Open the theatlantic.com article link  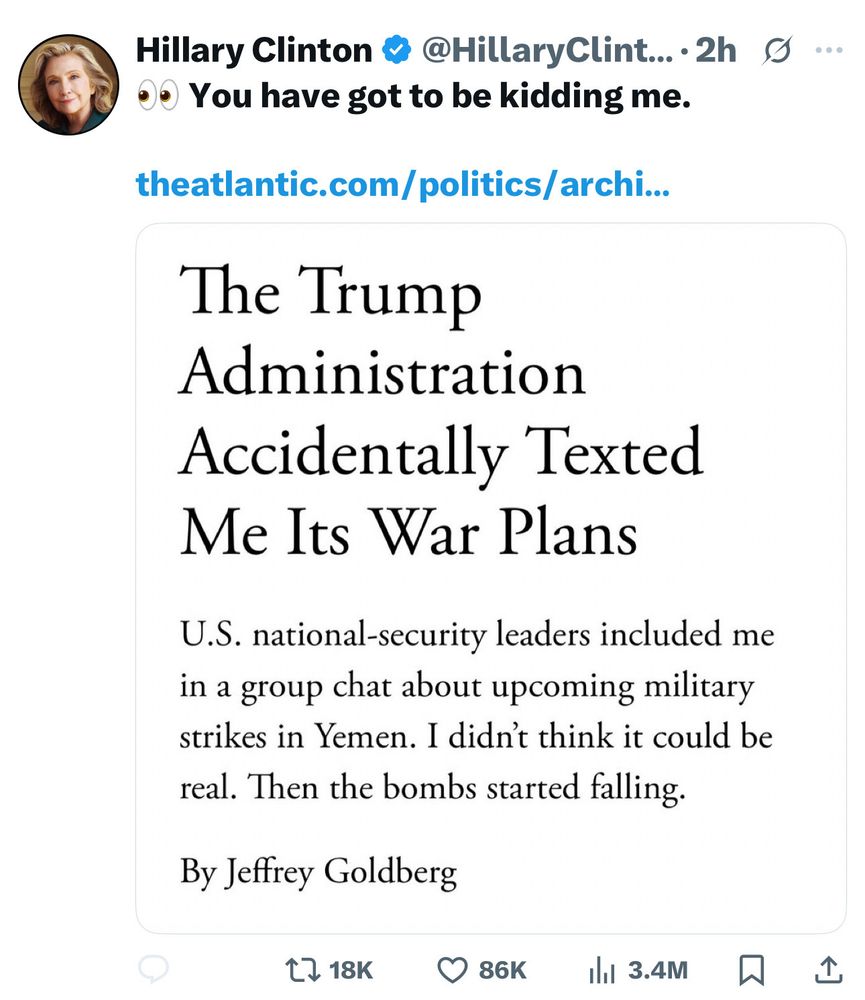tap(403, 183)
